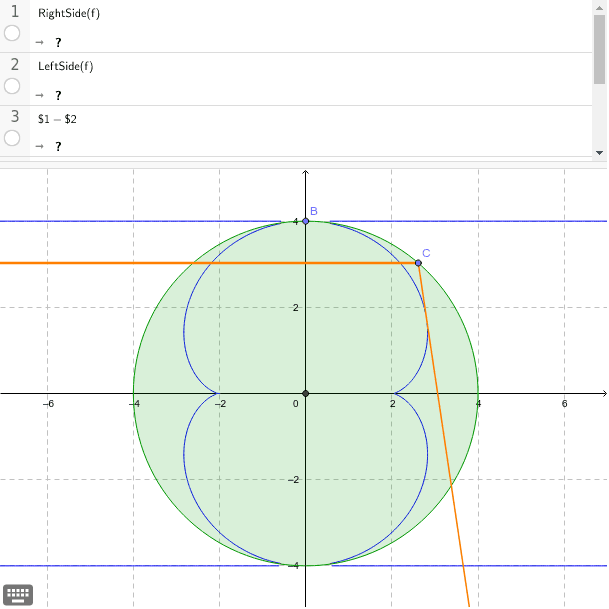Image resolution: width=609 pixels, height=609 pixels.
Task: Select the LeftSide(f) input text
Action: 66,66
